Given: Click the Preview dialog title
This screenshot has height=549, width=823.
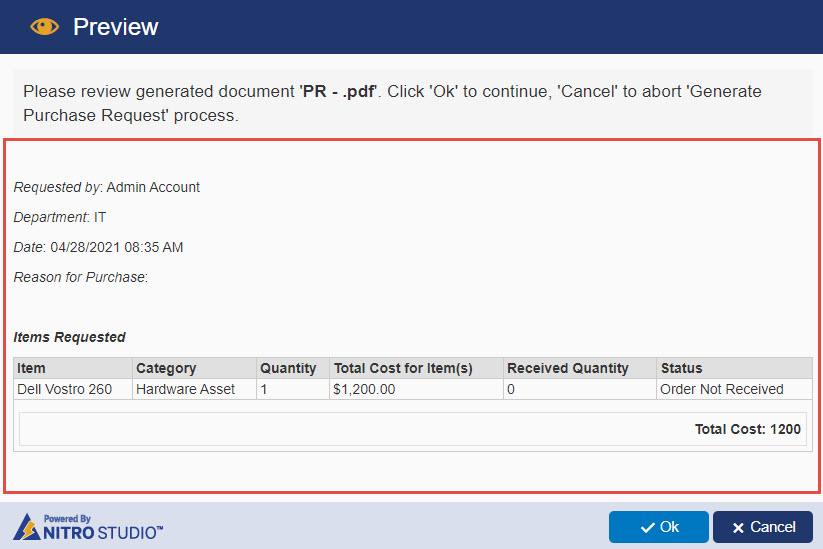Looking at the screenshot, I should [x=115, y=27].
